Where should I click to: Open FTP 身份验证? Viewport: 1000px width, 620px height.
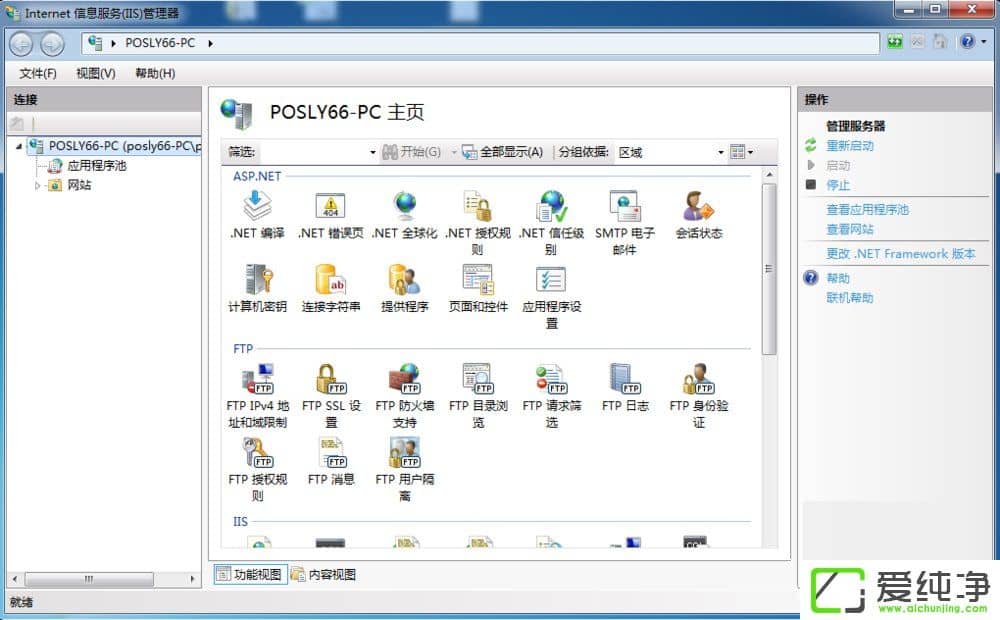(x=699, y=395)
